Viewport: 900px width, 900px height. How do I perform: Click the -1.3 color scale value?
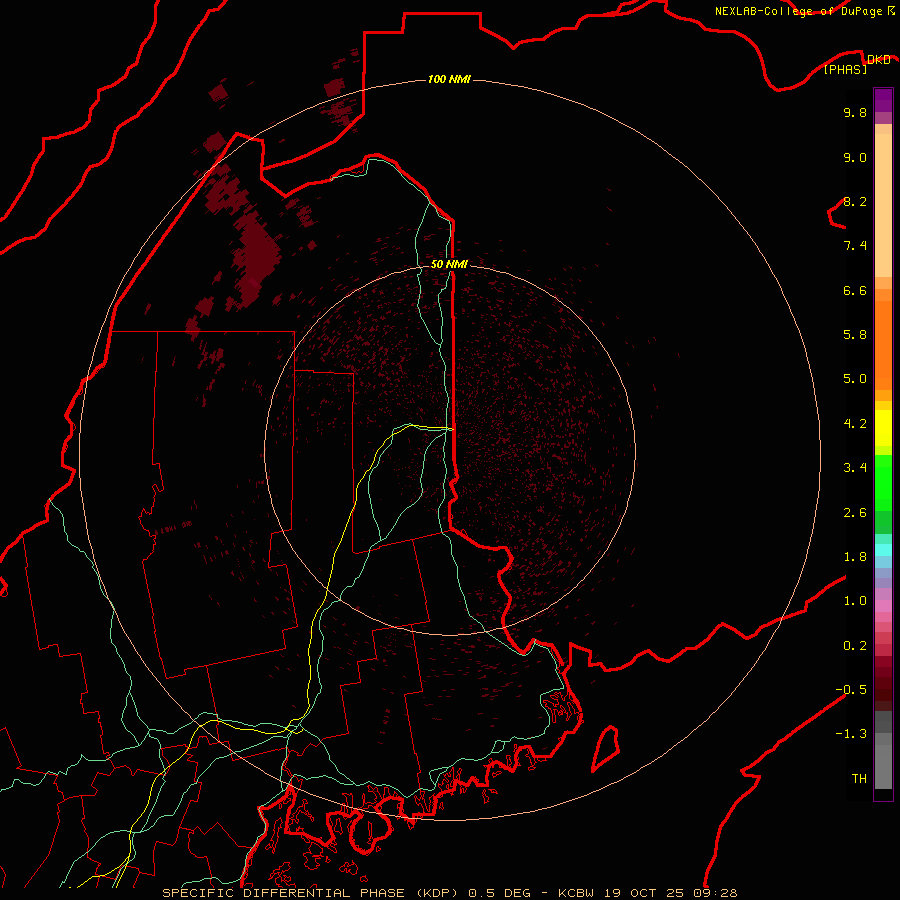pos(851,734)
